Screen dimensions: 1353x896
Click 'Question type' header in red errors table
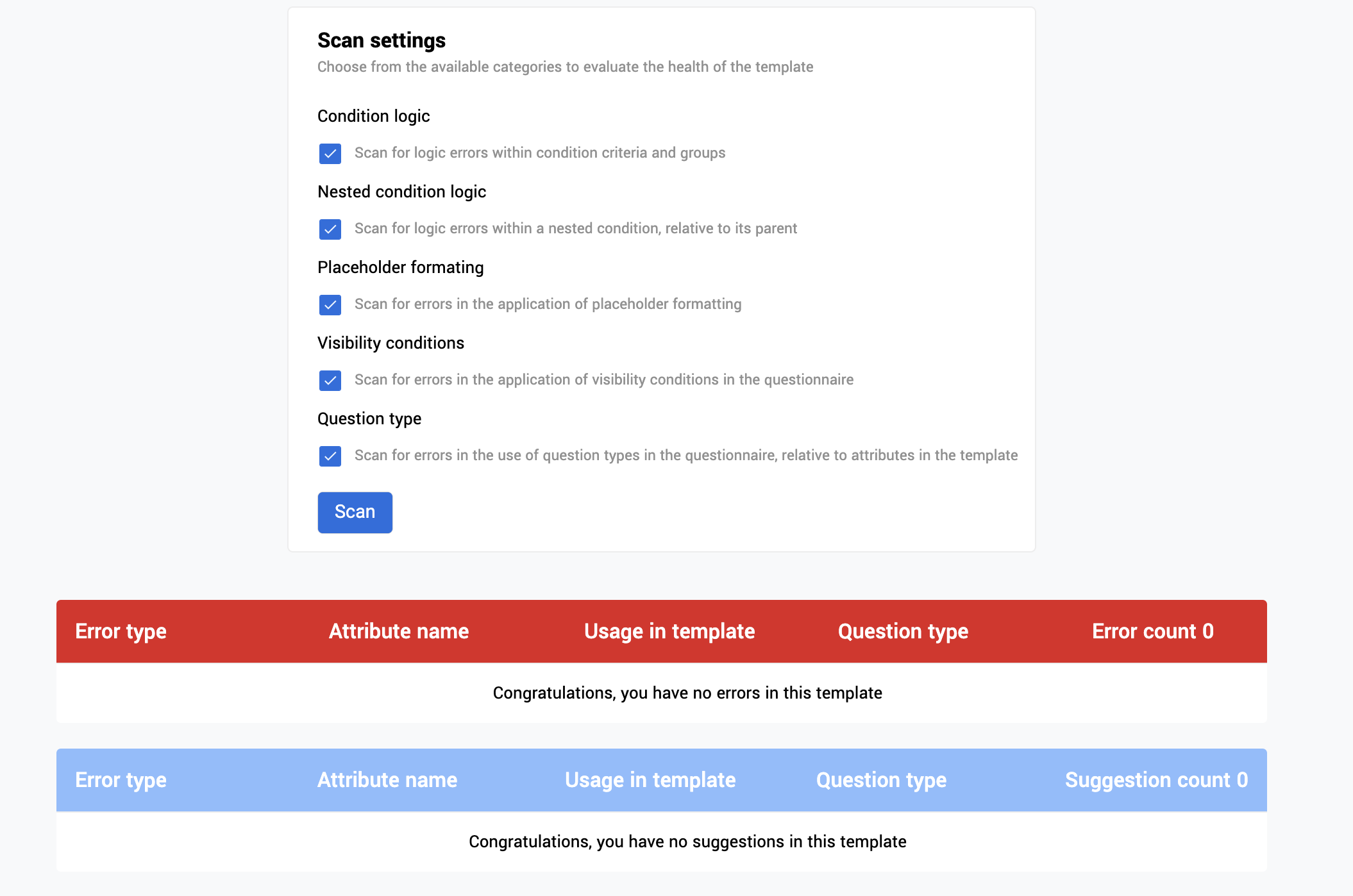coord(903,631)
